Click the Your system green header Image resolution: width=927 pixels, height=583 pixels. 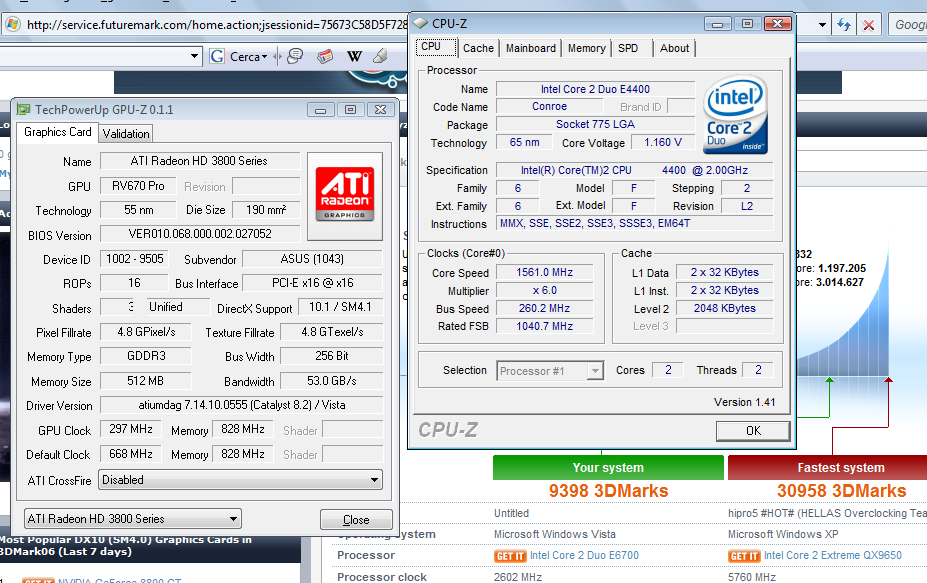click(608, 467)
